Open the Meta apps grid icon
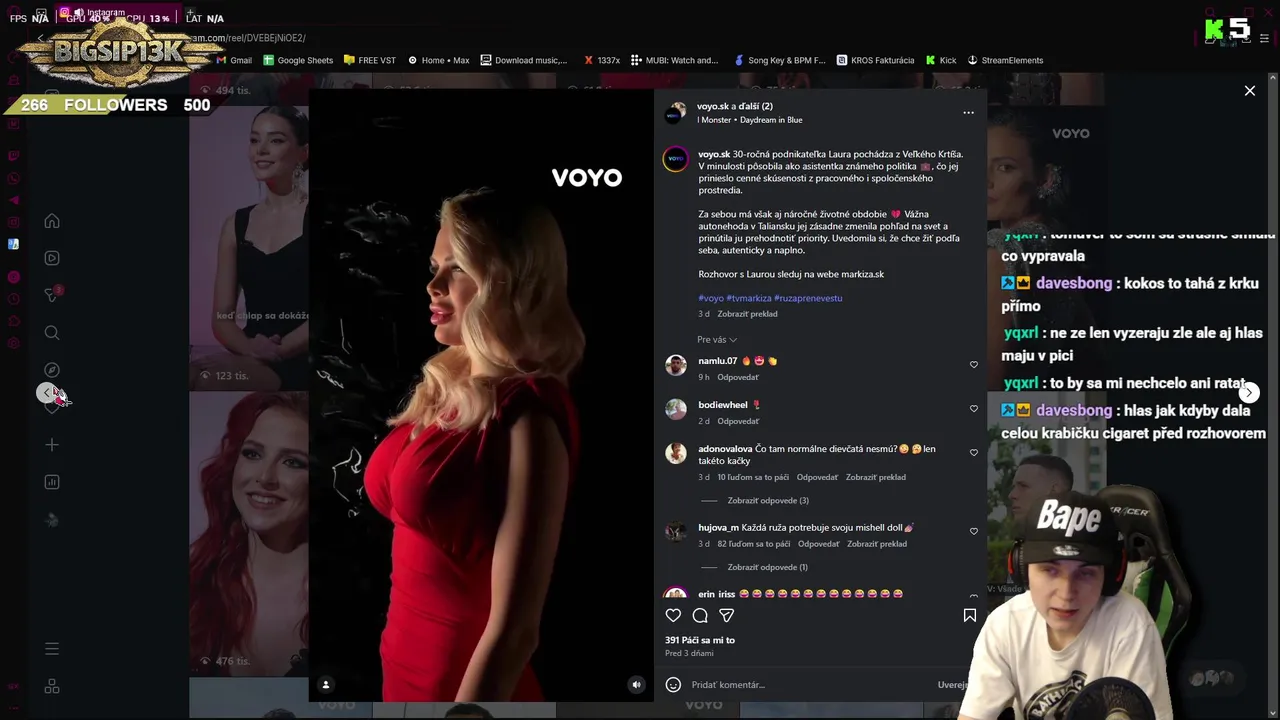 52,687
